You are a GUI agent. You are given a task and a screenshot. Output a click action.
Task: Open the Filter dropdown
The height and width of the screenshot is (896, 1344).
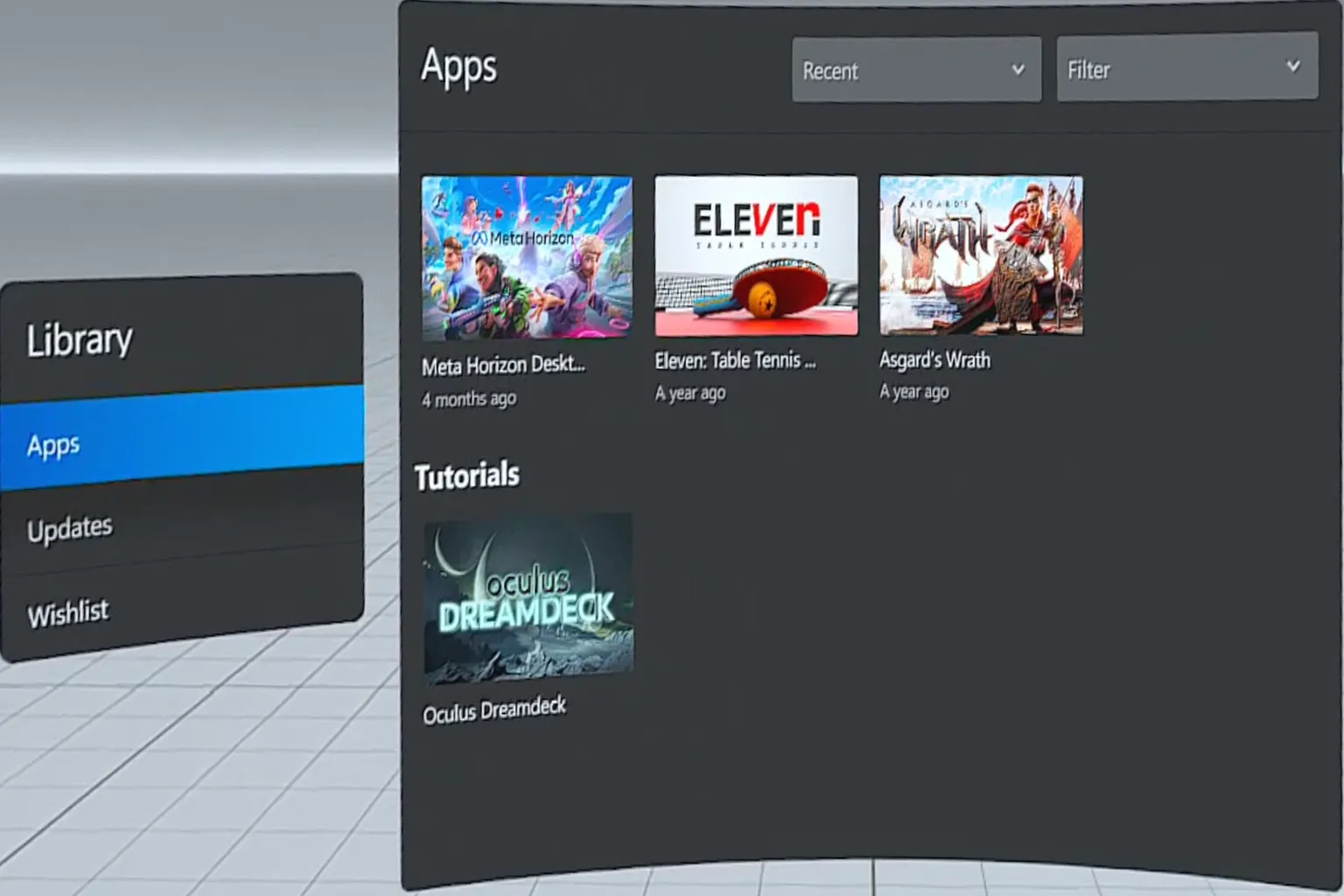1186,66
